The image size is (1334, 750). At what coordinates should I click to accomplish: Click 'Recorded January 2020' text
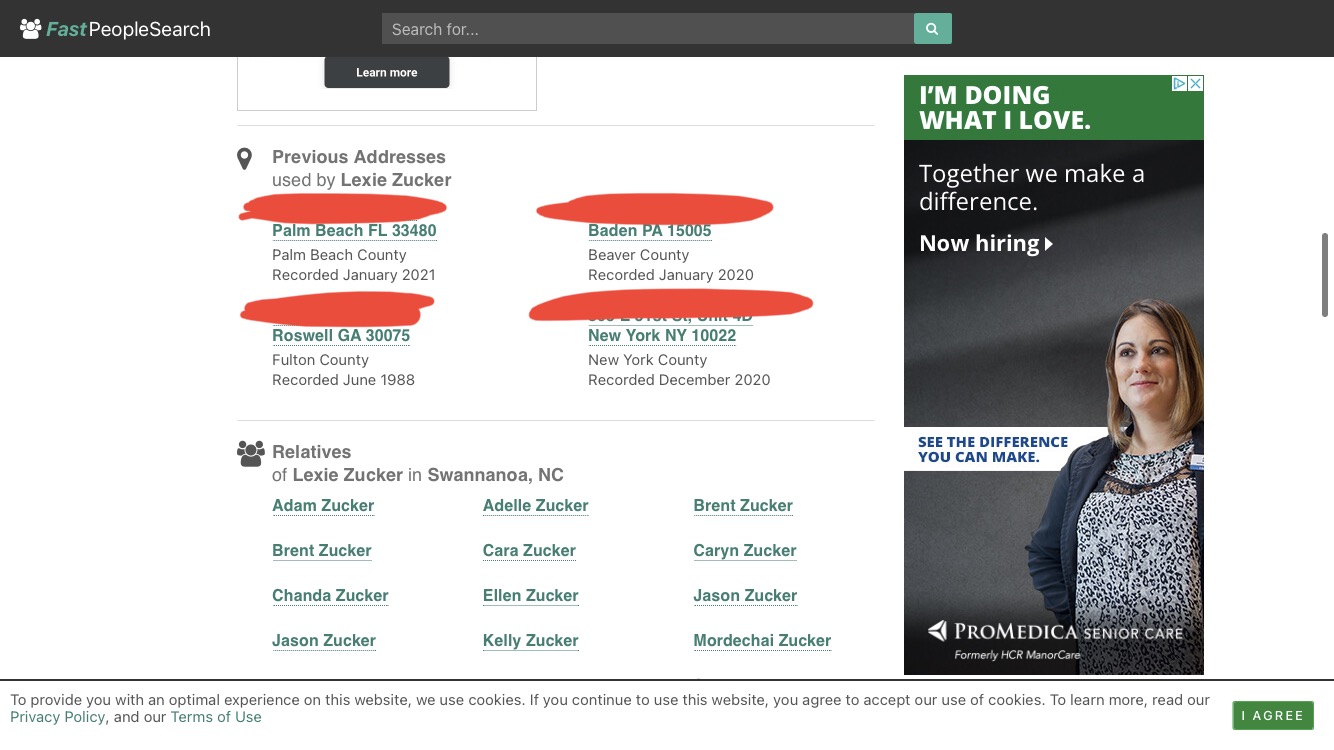(671, 275)
